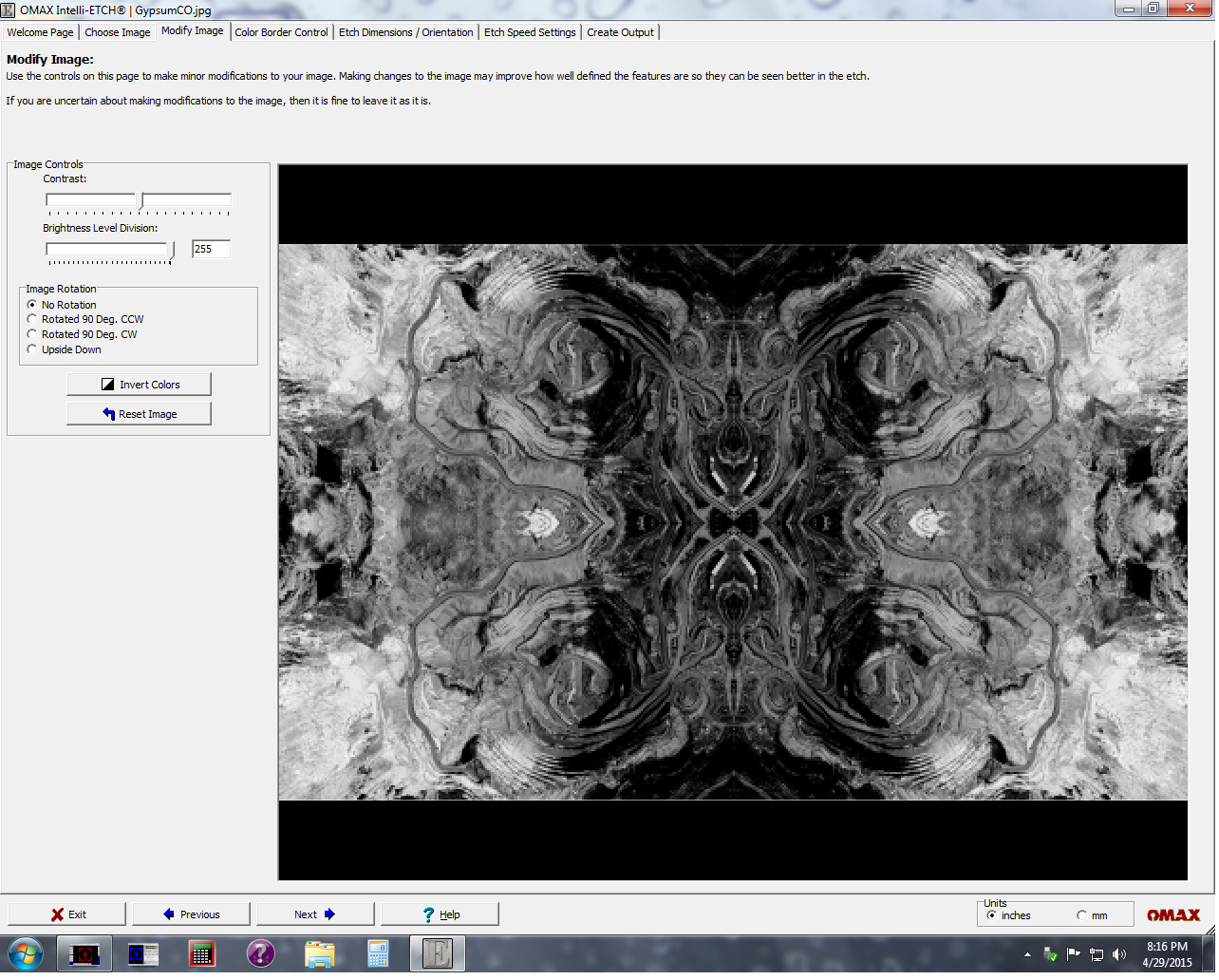Switch to the Color Border Control tab
This screenshot has width=1219, height=980.
(281, 32)
